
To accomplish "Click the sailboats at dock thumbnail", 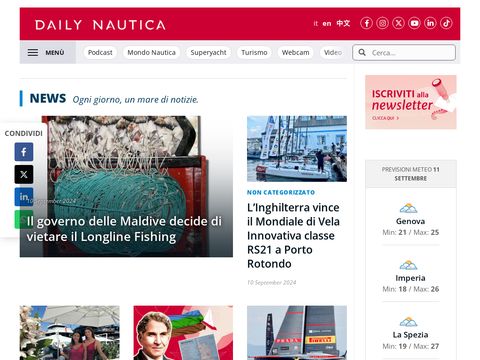I will coord(297,149).
